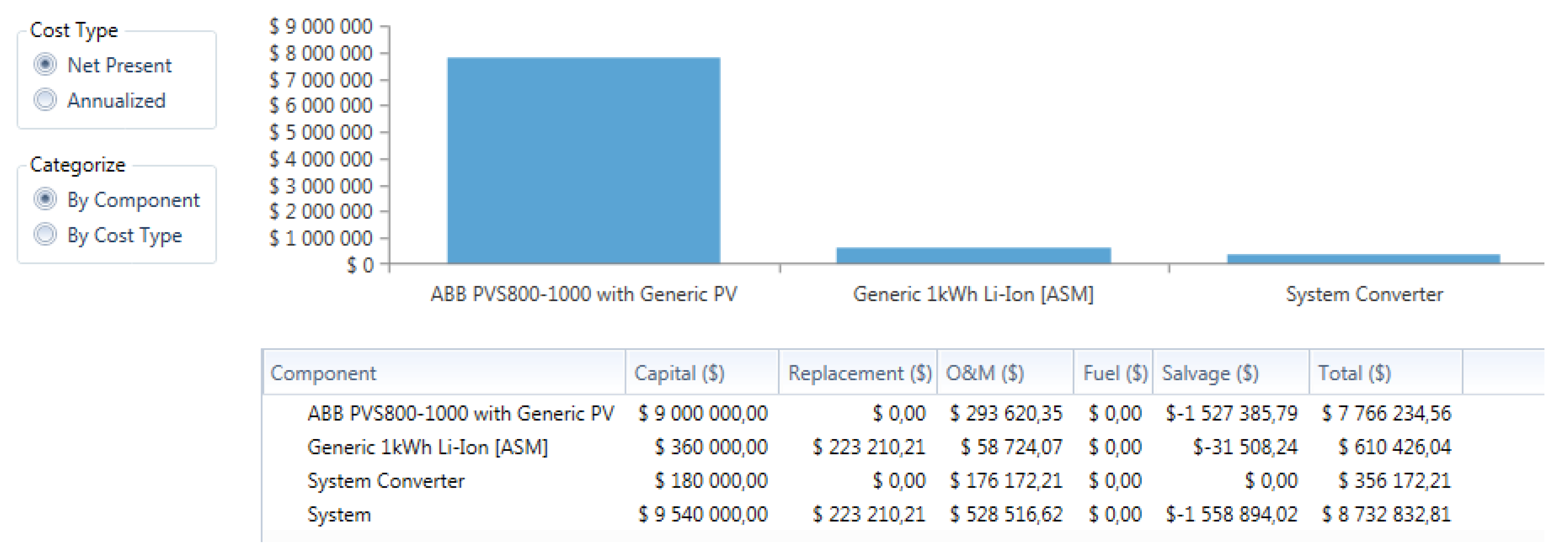Switch categorization to By Cost Type

[x=46, y=234]
